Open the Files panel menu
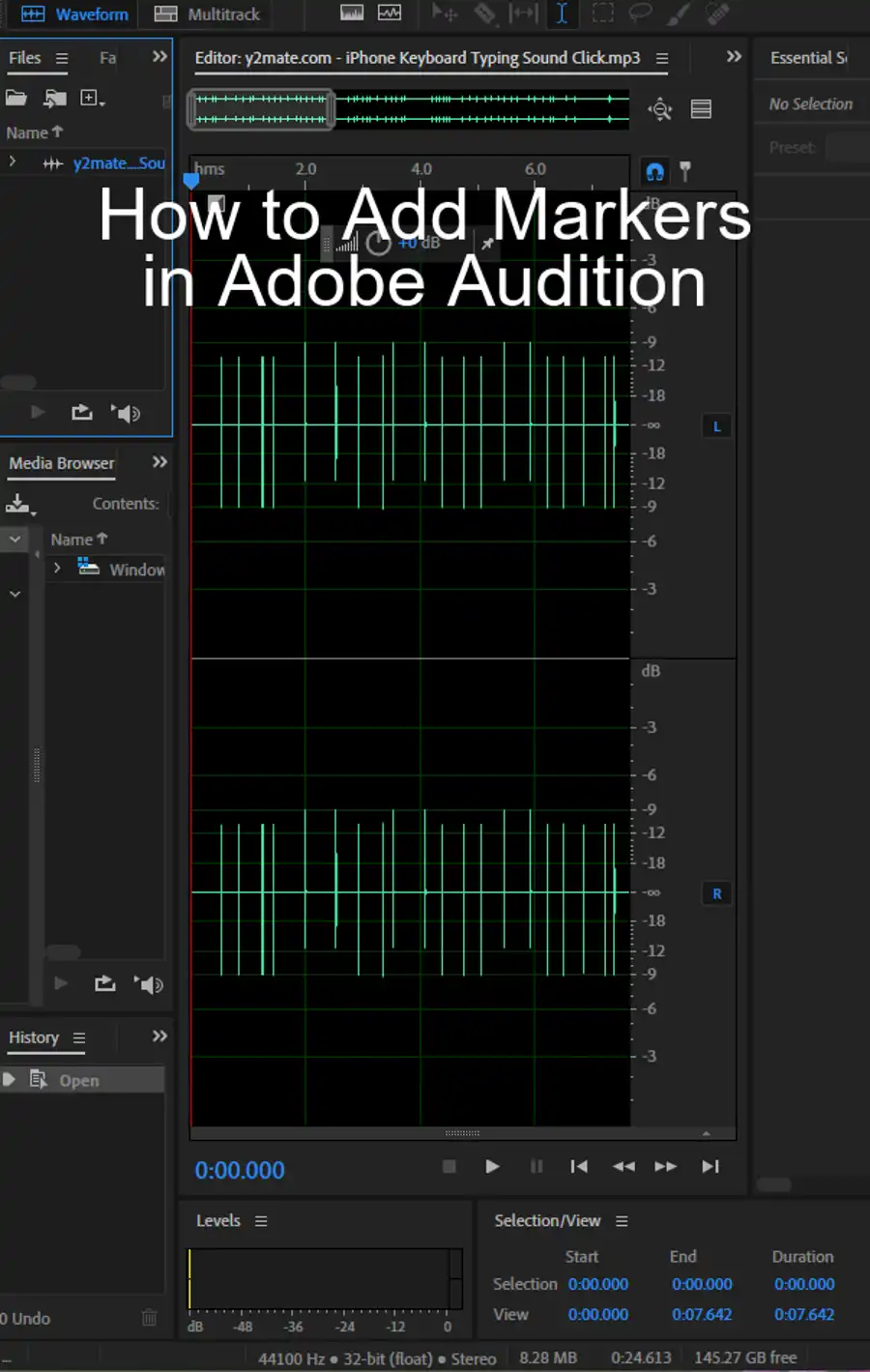This screenshot has height=1372, width=870. (62, 58)
